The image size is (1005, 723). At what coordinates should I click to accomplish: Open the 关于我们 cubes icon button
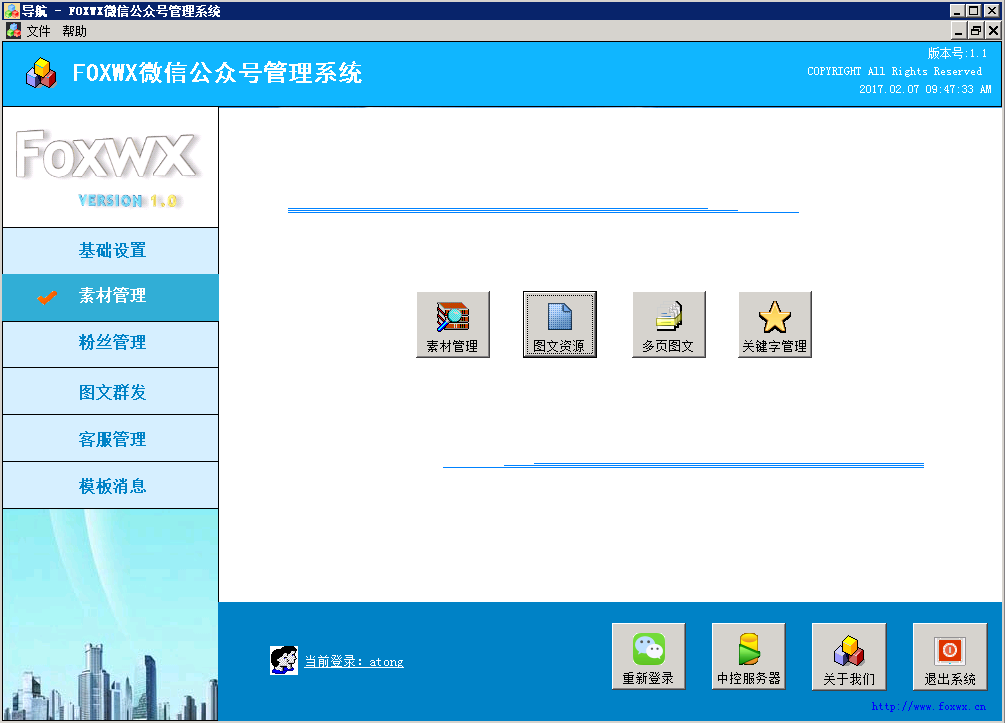849,656
